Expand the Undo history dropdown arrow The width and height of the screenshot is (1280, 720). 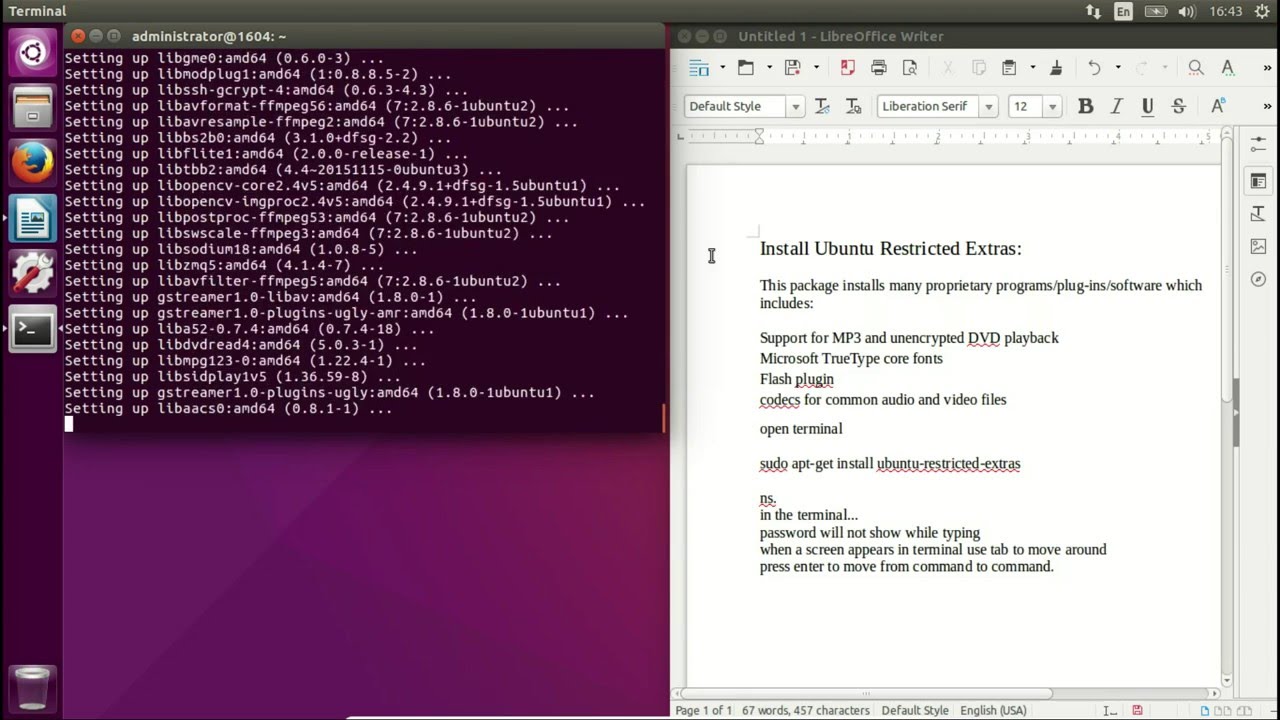click(1118, 68)
